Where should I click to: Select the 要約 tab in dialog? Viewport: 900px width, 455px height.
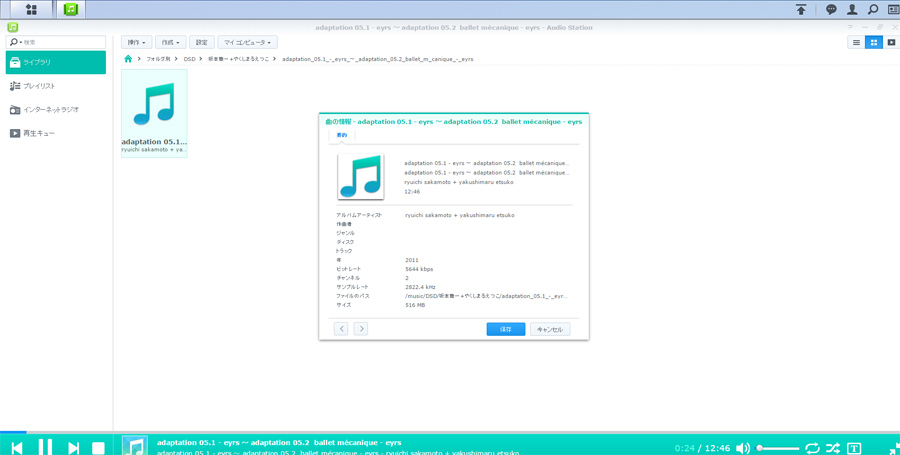342,135
